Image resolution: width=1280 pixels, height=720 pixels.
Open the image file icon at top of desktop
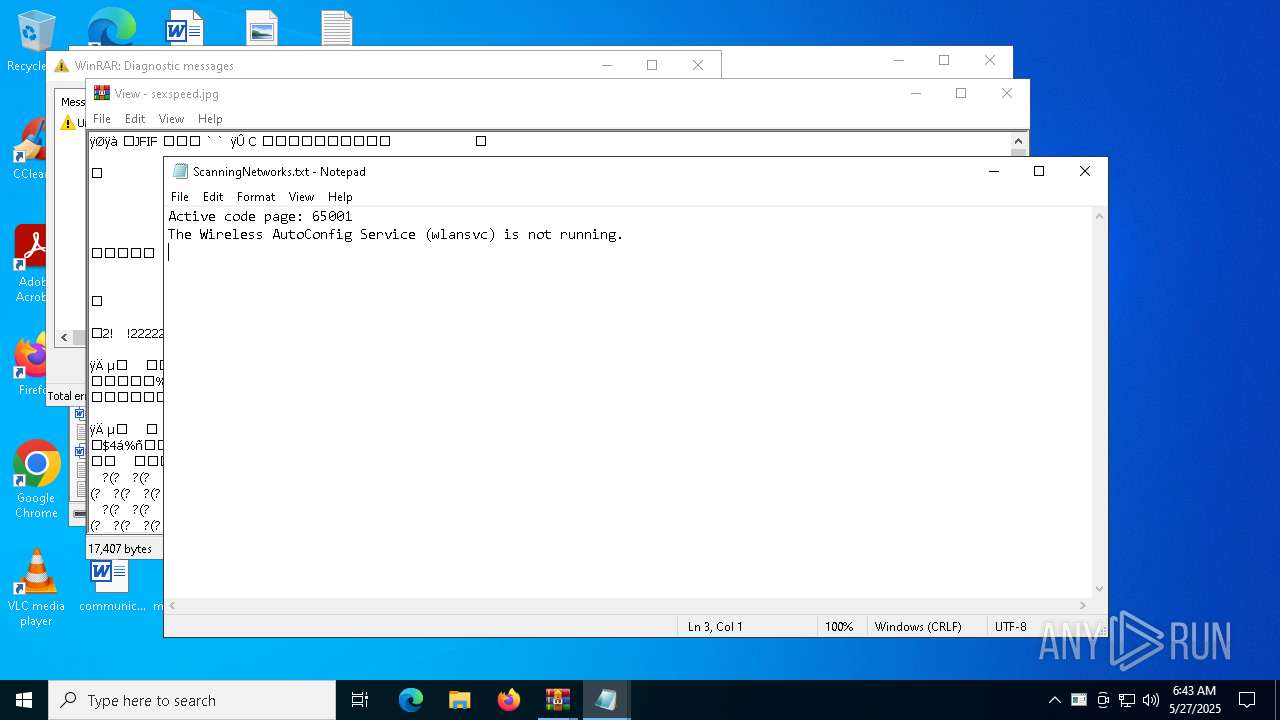pyautogui.click(x=262, y=27)
